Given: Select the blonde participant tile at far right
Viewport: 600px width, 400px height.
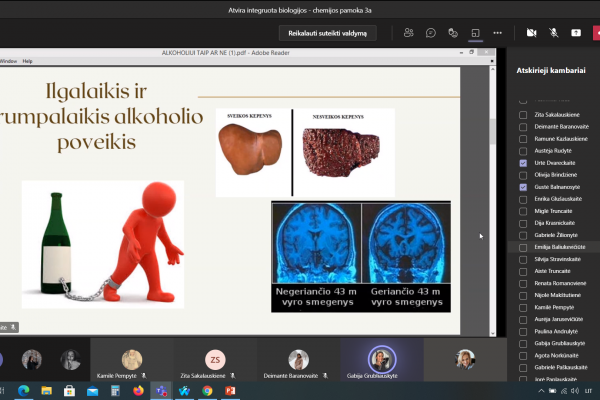Looking at the screenshot, I should point(465,360).
